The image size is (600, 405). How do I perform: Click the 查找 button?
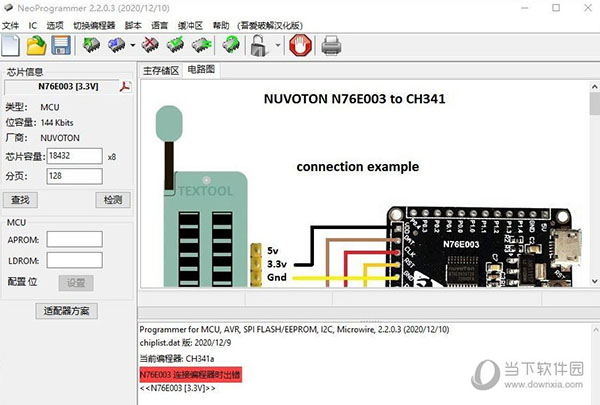(x=20, y=200)
